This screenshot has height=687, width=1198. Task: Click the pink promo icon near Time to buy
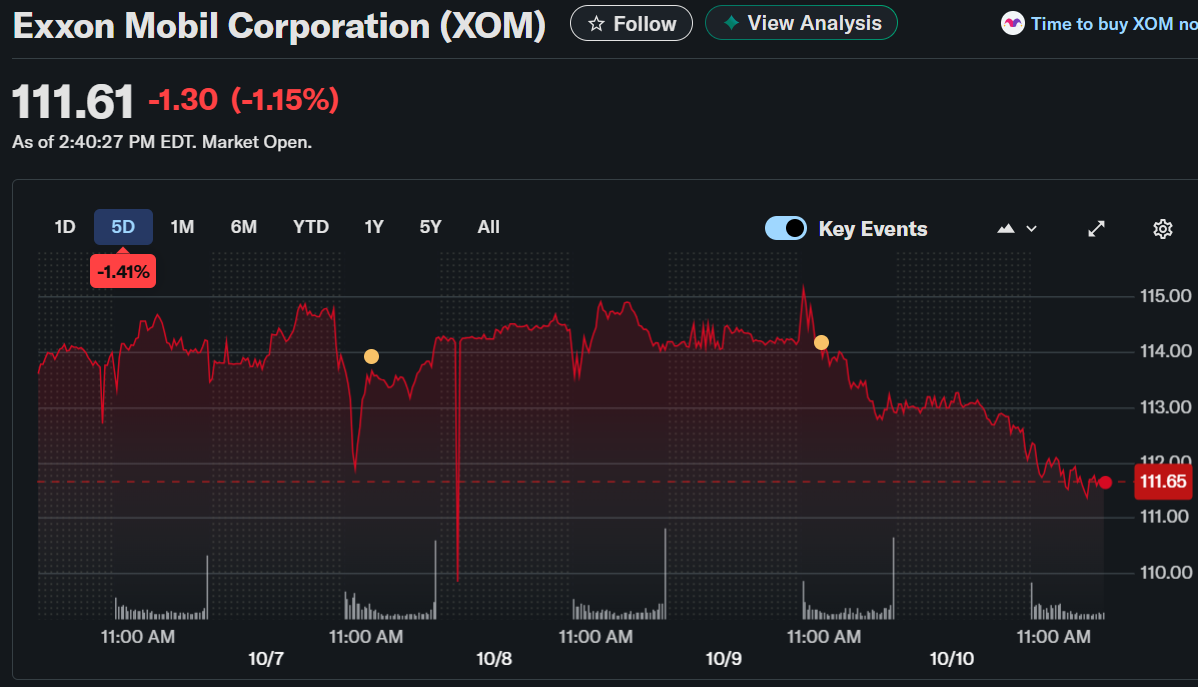pyautogui.click(x=1012, y=23)
